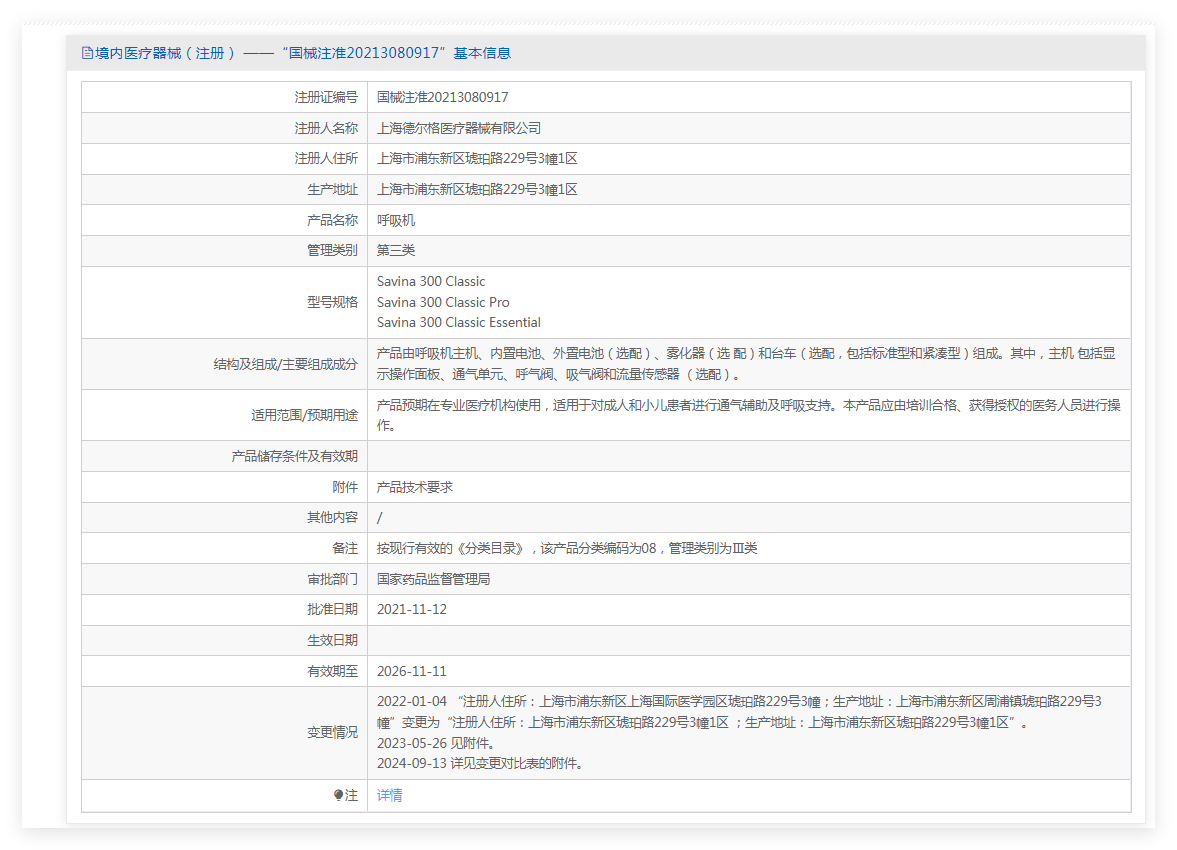The width and height of the screenshot is (1177, 850).
Task: Click the document icon in the header title
Action: 87,53
